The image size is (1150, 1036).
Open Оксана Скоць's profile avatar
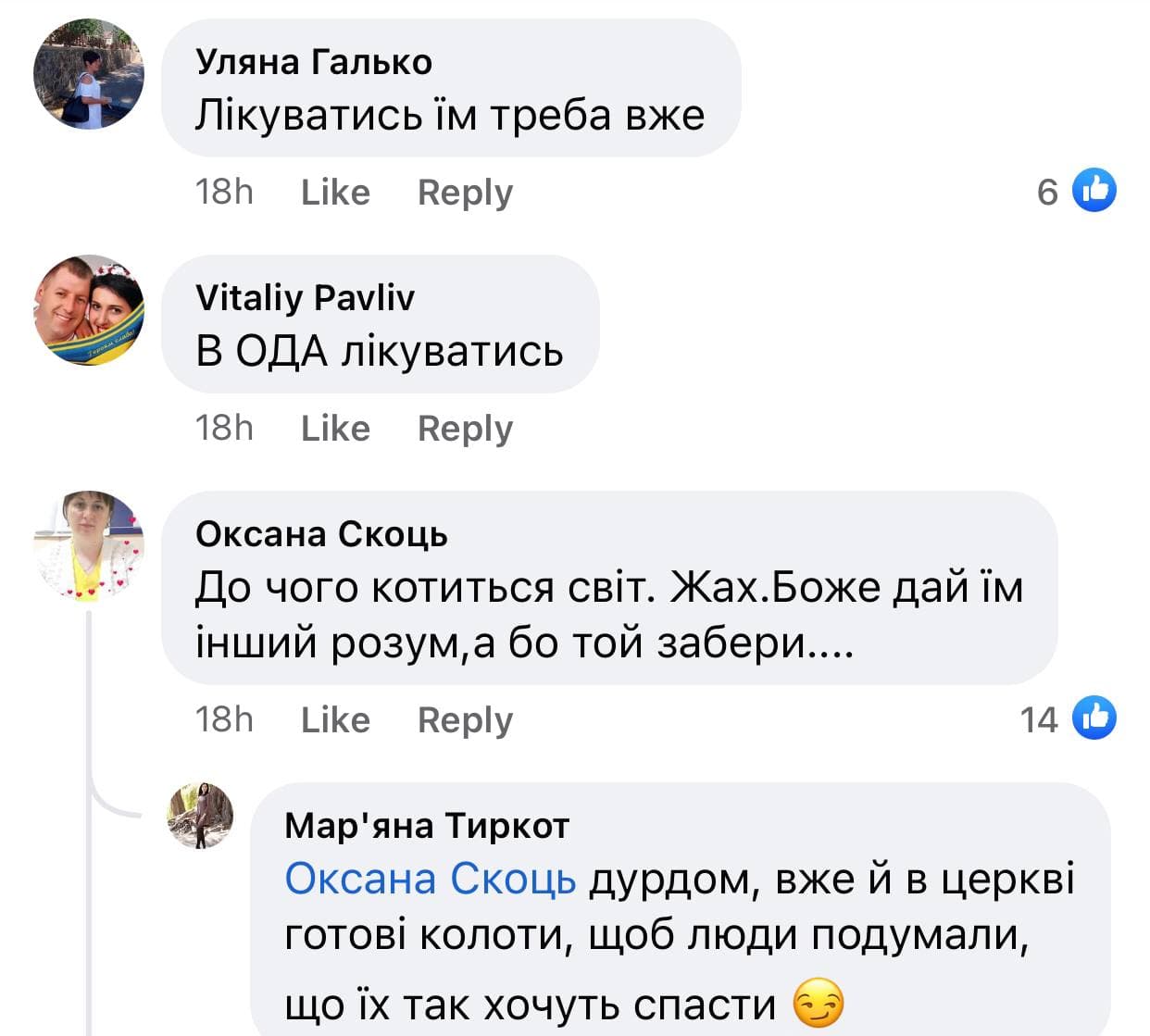coord(89,546)
